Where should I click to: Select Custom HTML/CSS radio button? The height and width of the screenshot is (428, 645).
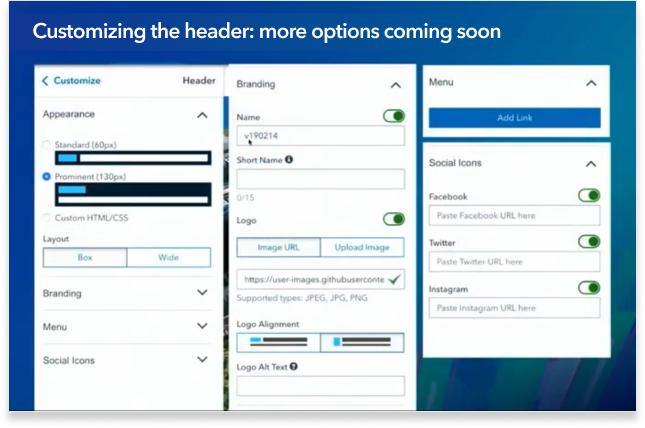pos(46,218)
